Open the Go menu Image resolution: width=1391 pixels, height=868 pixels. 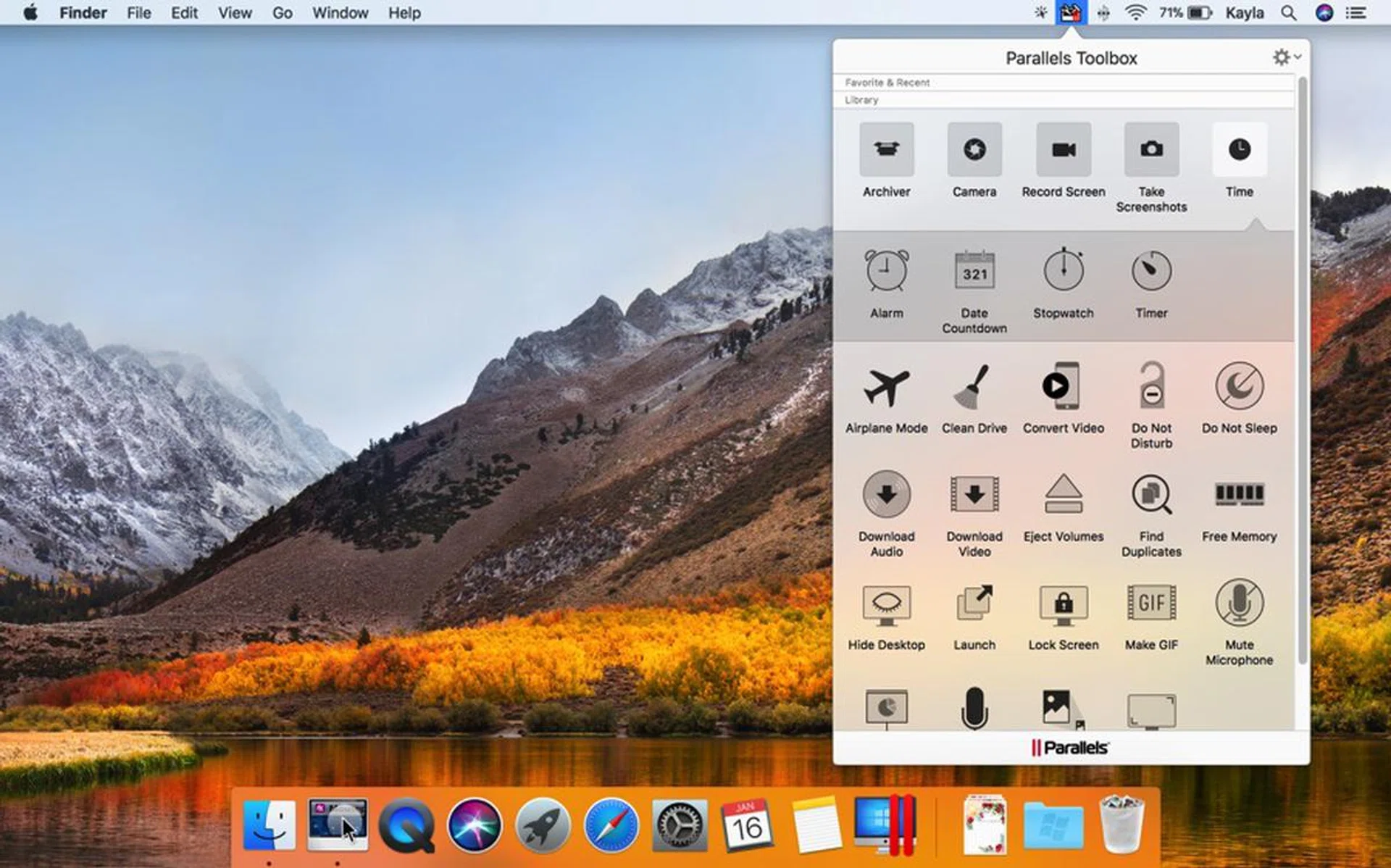coord(282,13)
